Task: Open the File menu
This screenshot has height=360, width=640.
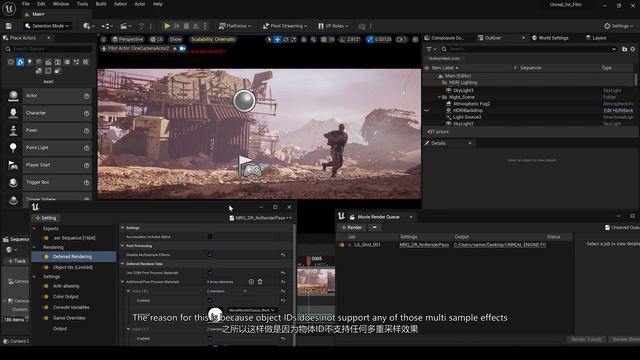Action: click(x=26, y=4)
